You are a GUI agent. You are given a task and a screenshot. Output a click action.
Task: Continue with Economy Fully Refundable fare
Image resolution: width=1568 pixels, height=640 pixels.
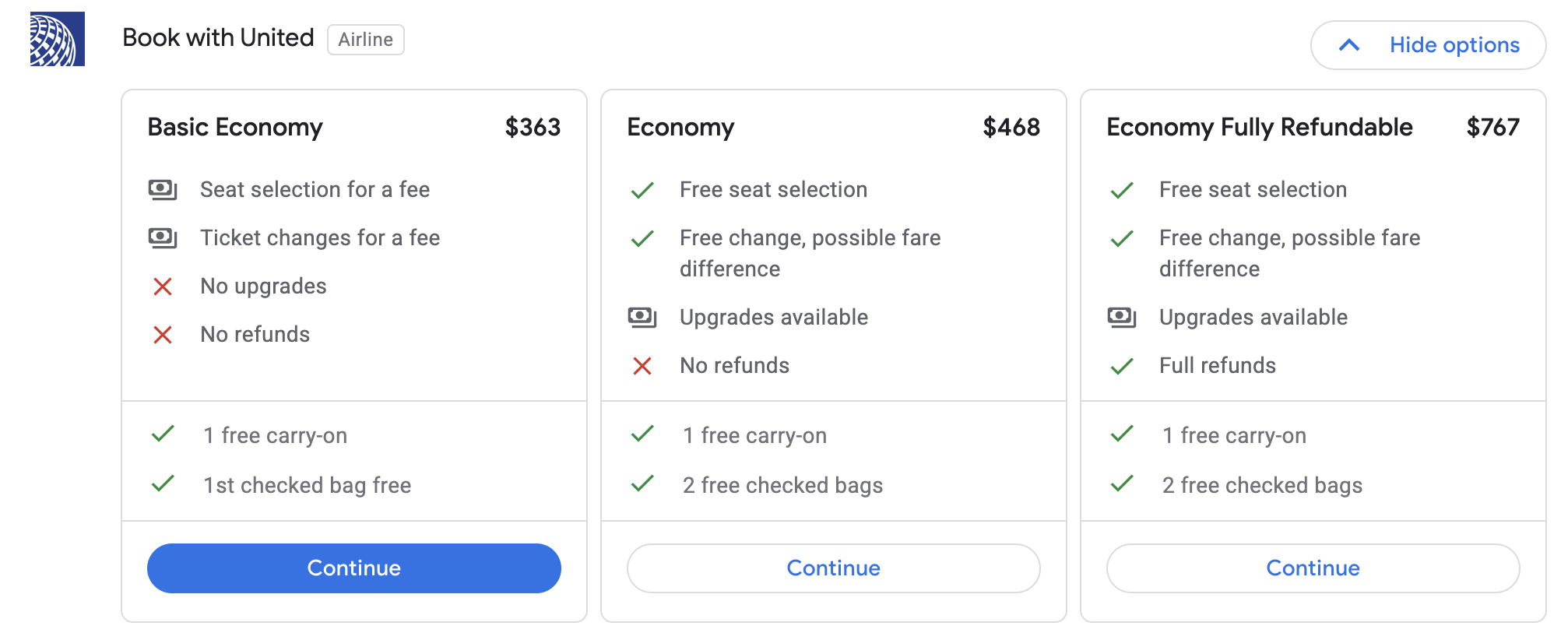(x=1313, y=568)
